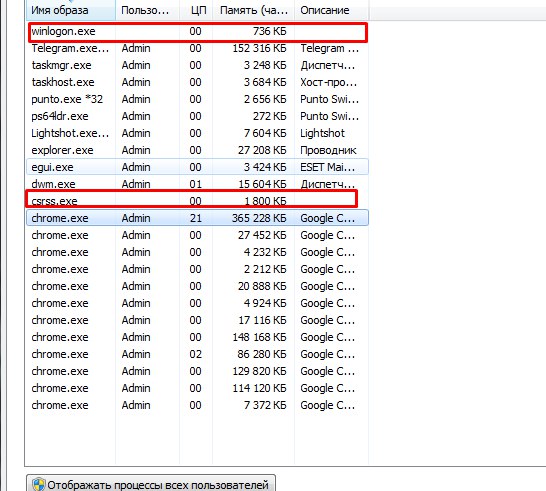Click Отображать процессы всех пользователей button

click(x=151, y=483)
